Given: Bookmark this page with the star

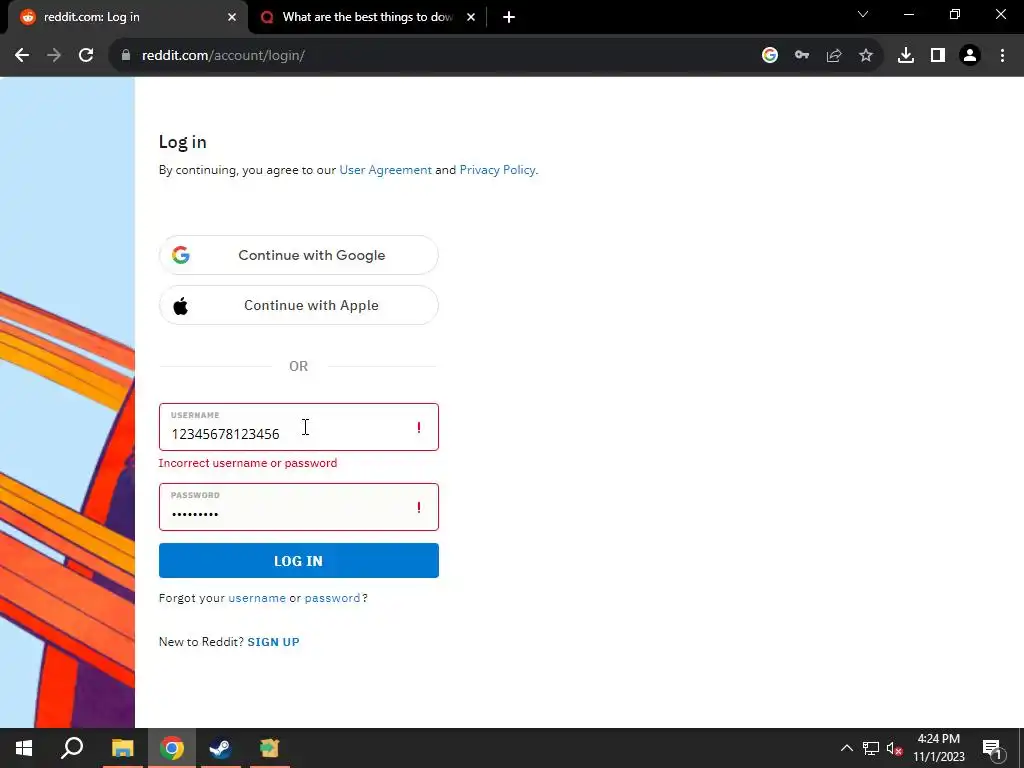Looking at the screenshot, I should 866,56.
